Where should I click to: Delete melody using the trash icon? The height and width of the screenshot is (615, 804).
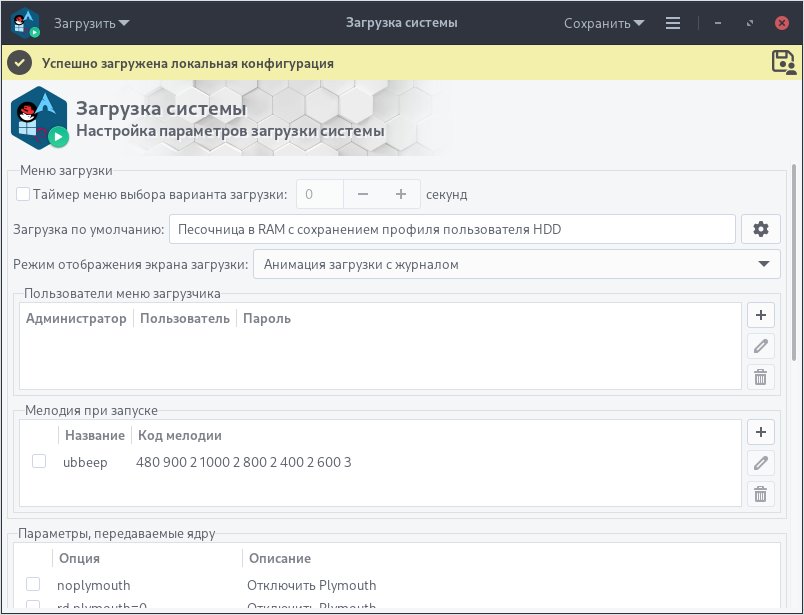(x=761, y=494)
